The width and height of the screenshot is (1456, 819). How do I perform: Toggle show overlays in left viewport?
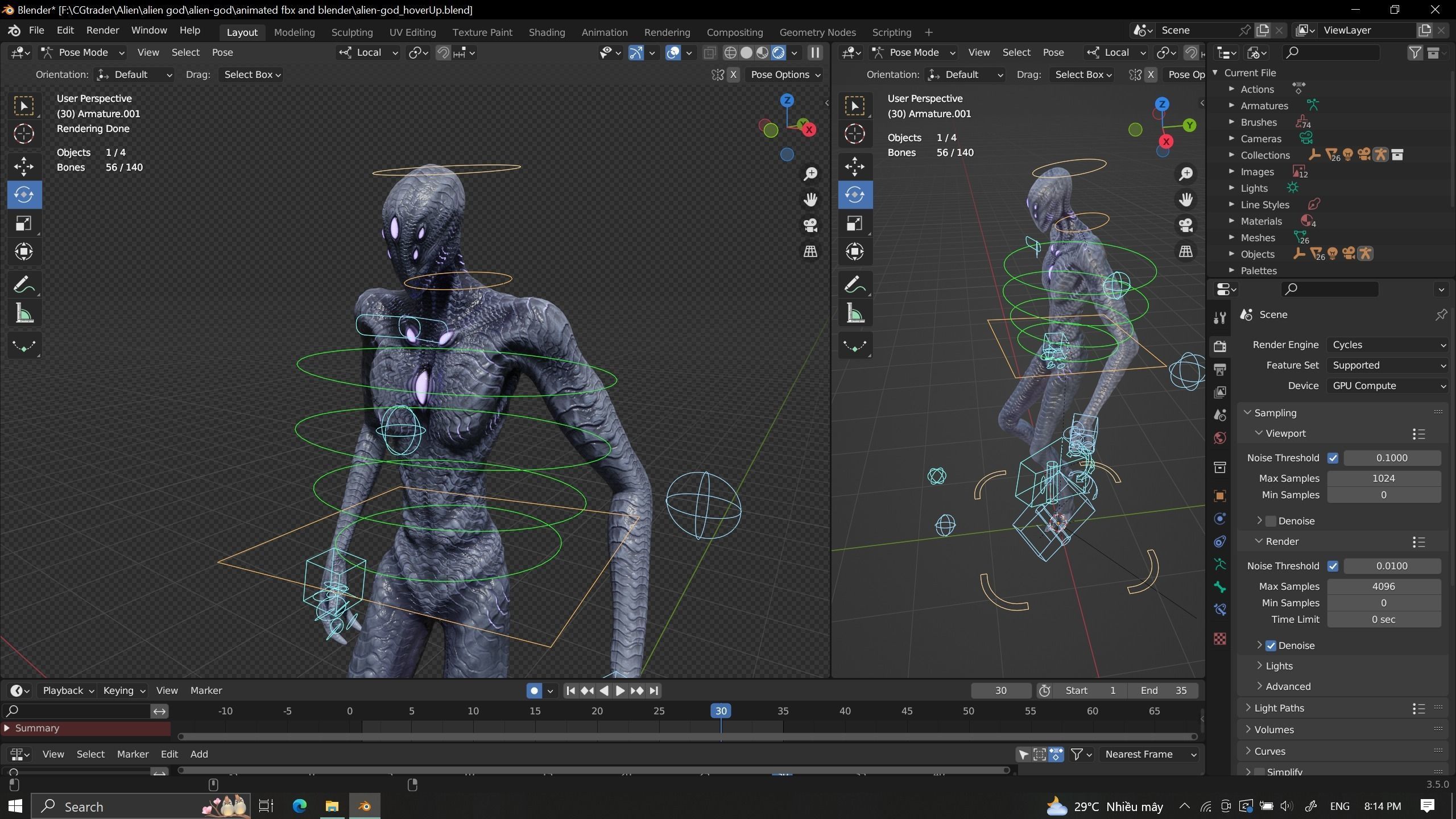(x=673, y=53)
